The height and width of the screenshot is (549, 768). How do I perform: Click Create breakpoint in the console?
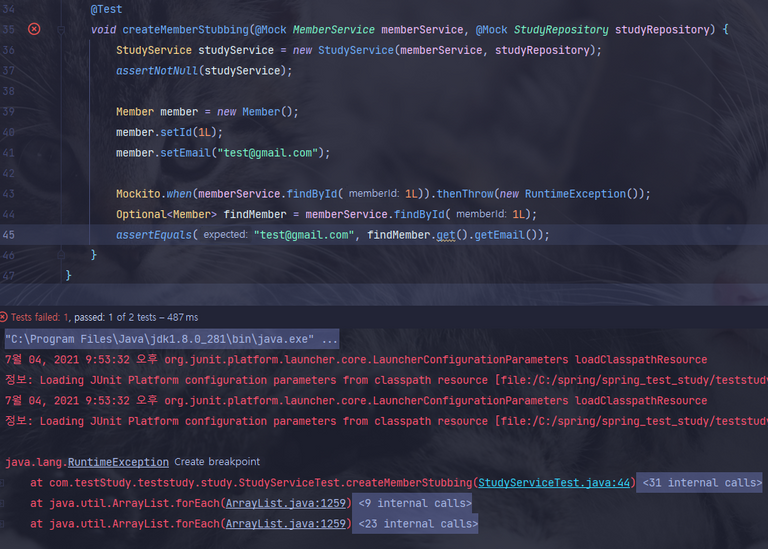[x=217, y=462]
